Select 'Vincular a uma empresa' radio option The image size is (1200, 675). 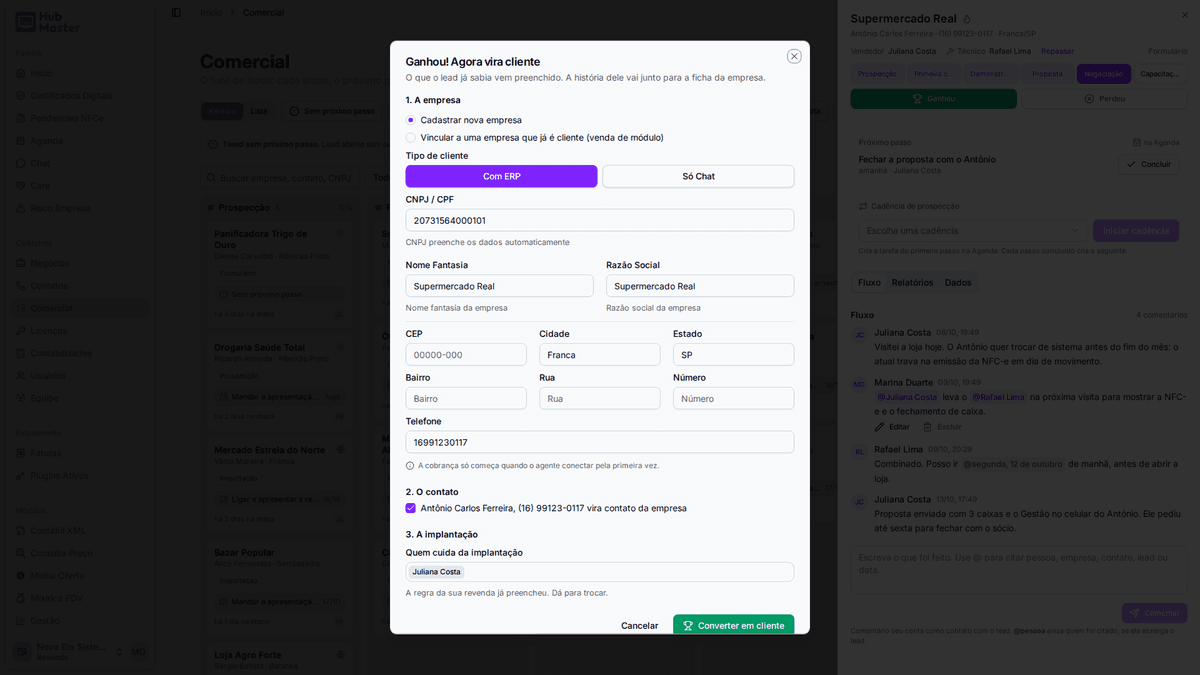point(411,138)
